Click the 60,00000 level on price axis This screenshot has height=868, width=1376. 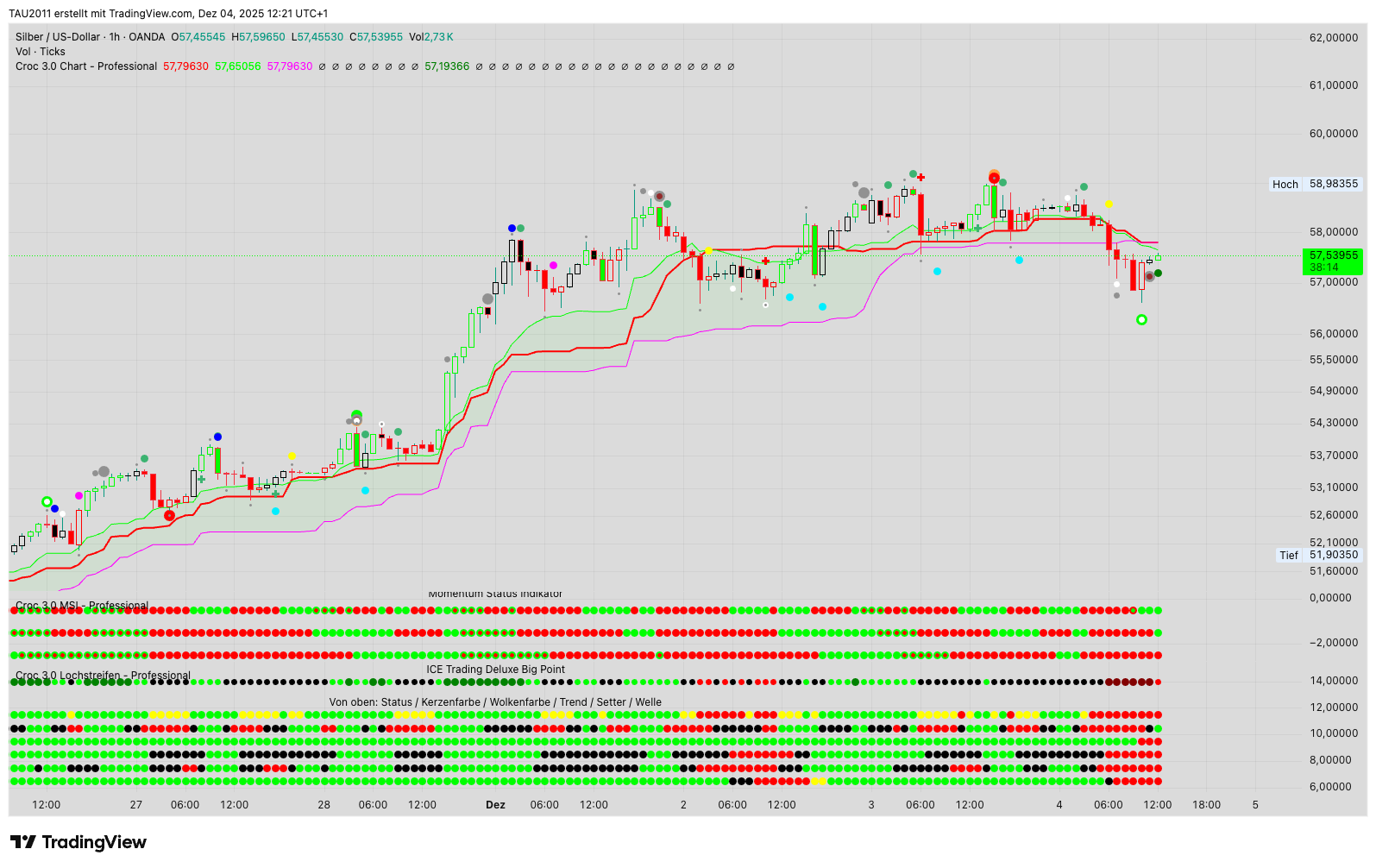tap(1333, 134)
